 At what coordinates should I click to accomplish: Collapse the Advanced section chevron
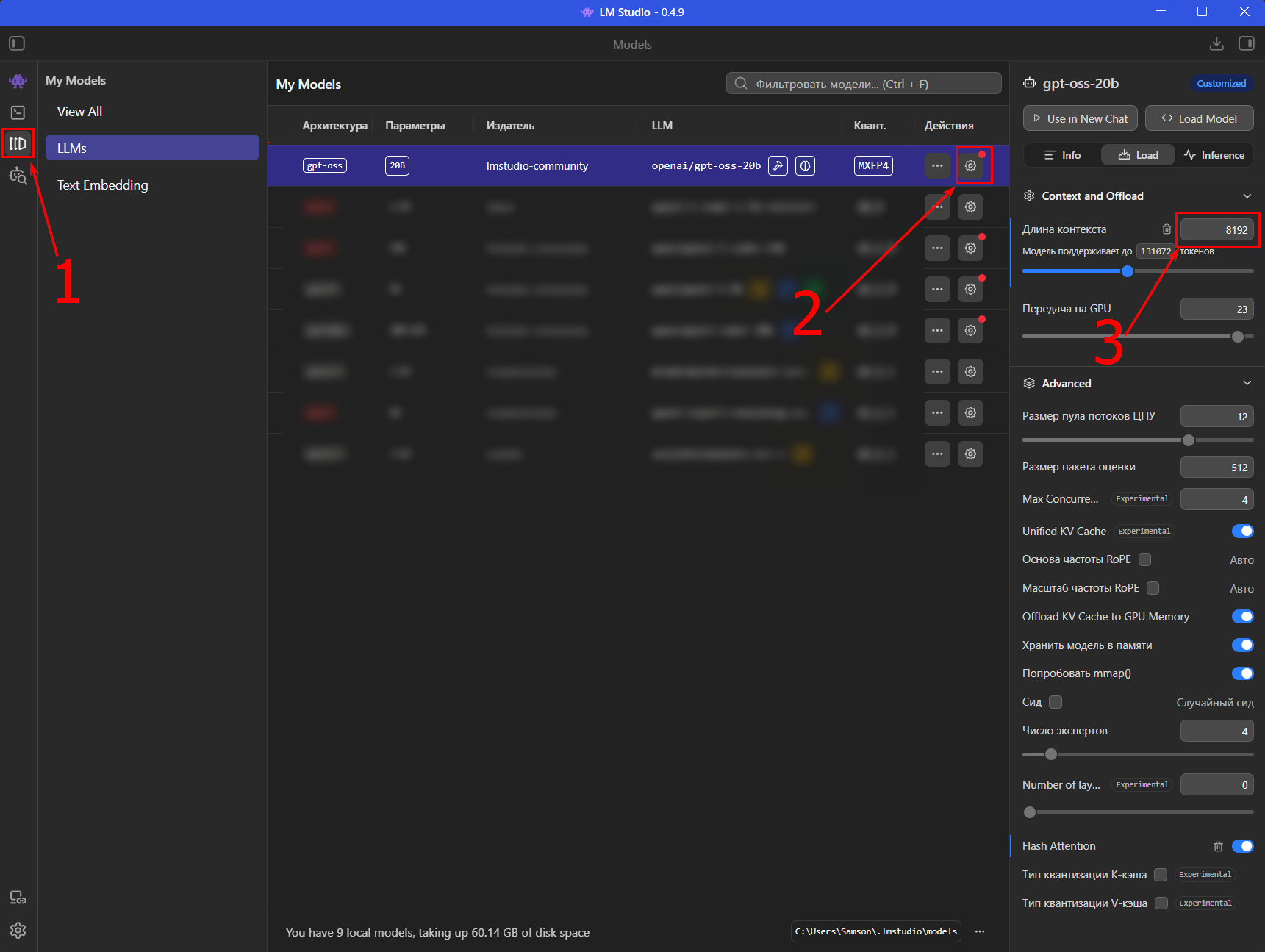[x=1247, y=383]
